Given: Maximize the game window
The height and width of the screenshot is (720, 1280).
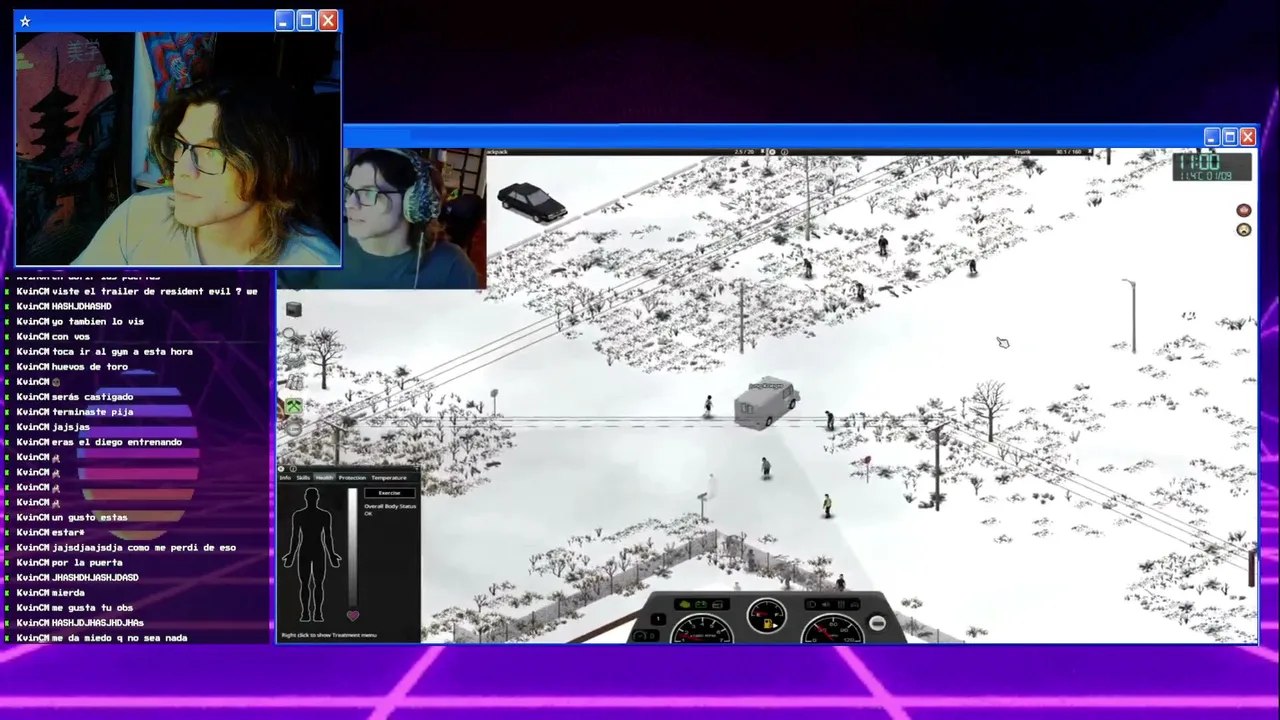Looking at the screenshot, I should click(x=1230, y=137).
